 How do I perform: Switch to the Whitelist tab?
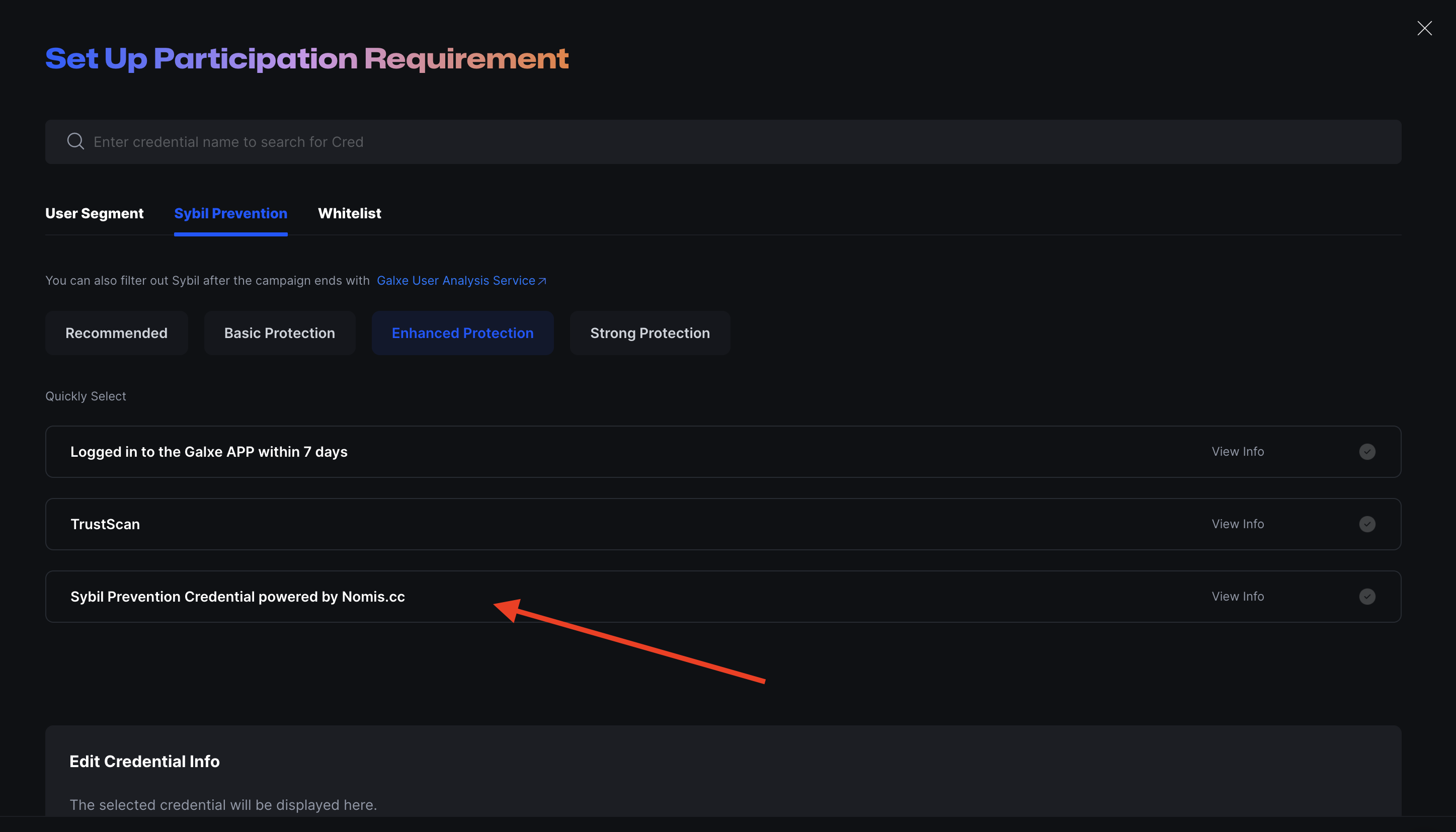[349, 213]
